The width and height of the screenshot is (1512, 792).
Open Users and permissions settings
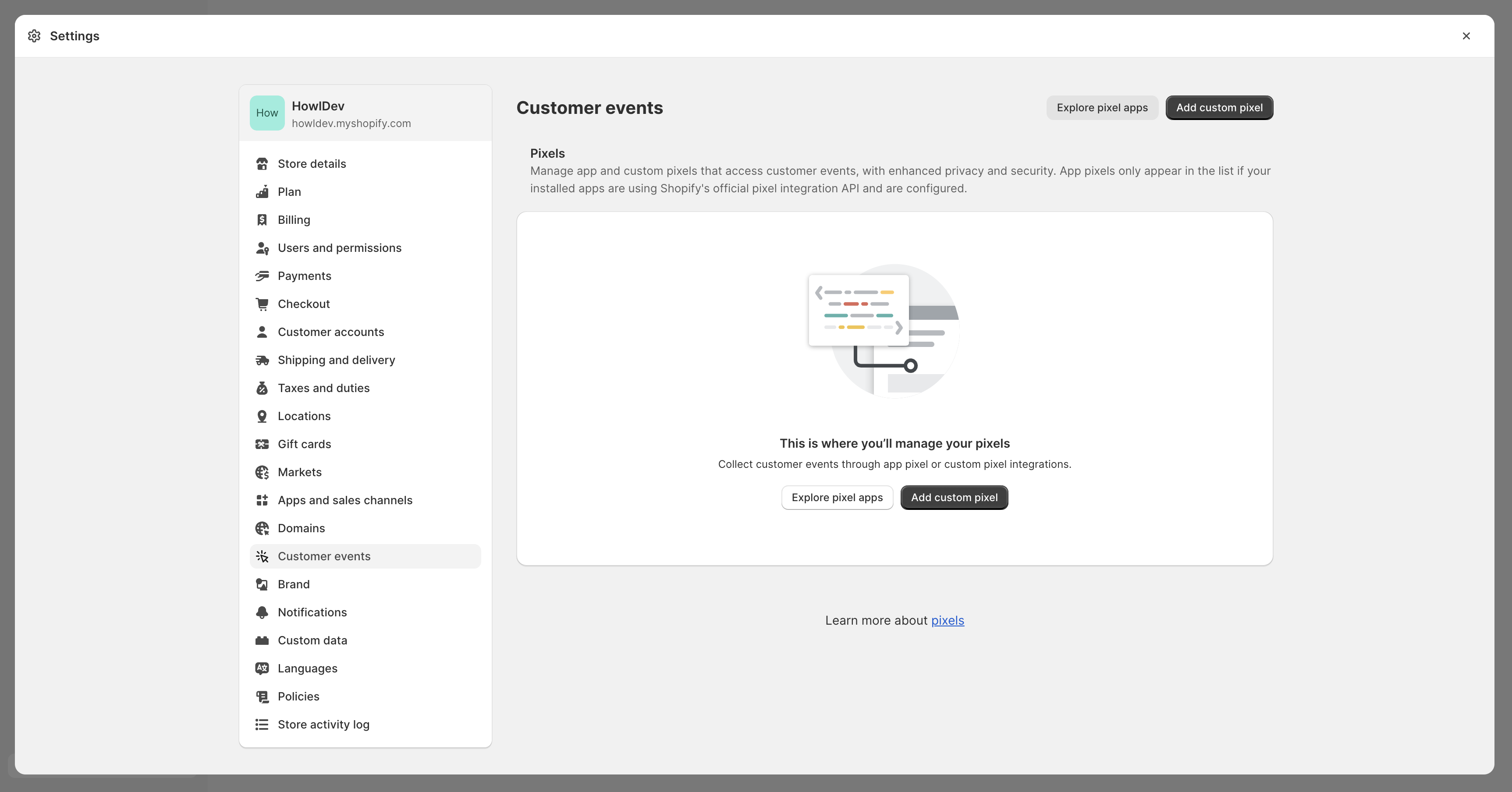tap(339, 247)
